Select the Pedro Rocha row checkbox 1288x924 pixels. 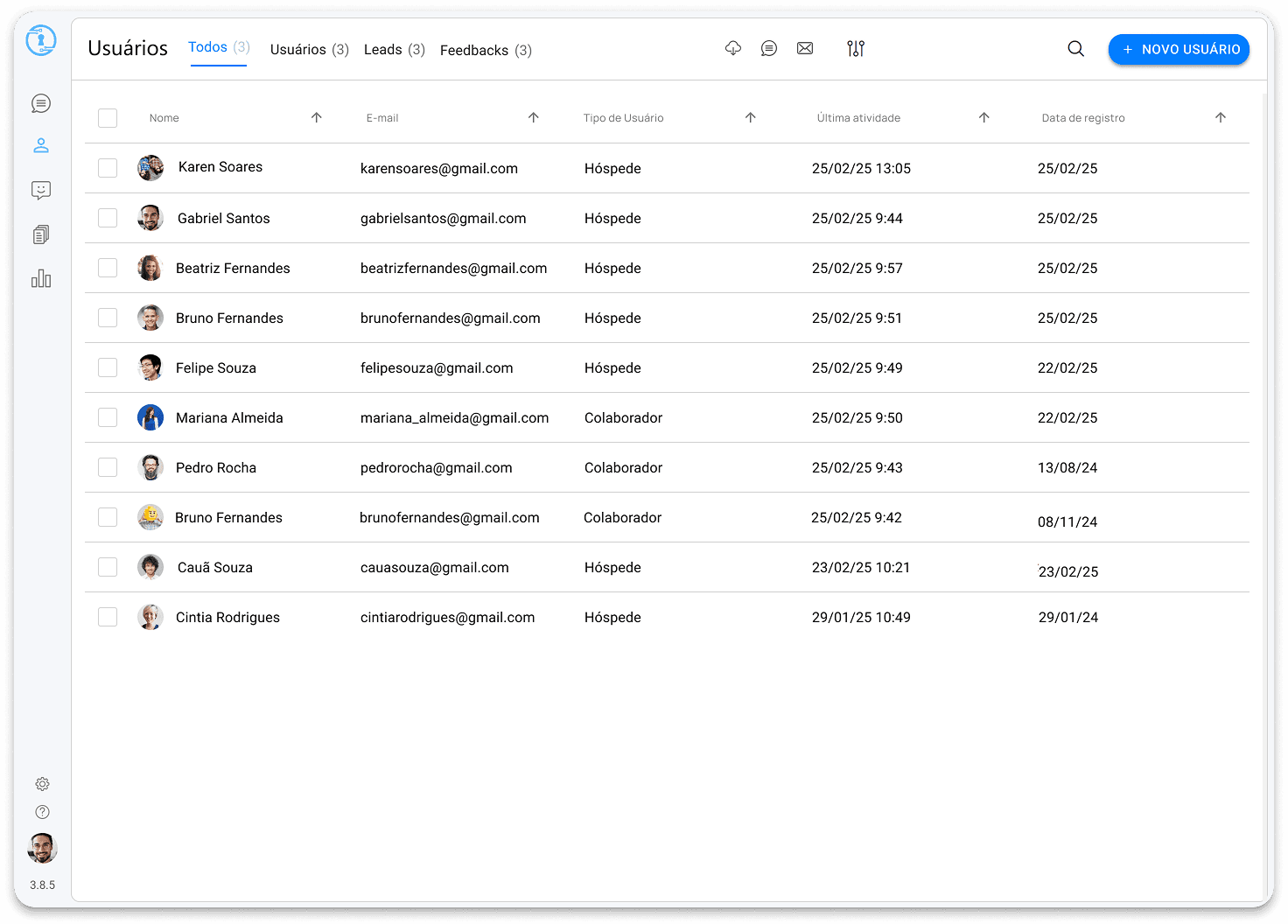pyautogui.click(x=108, y=467)
